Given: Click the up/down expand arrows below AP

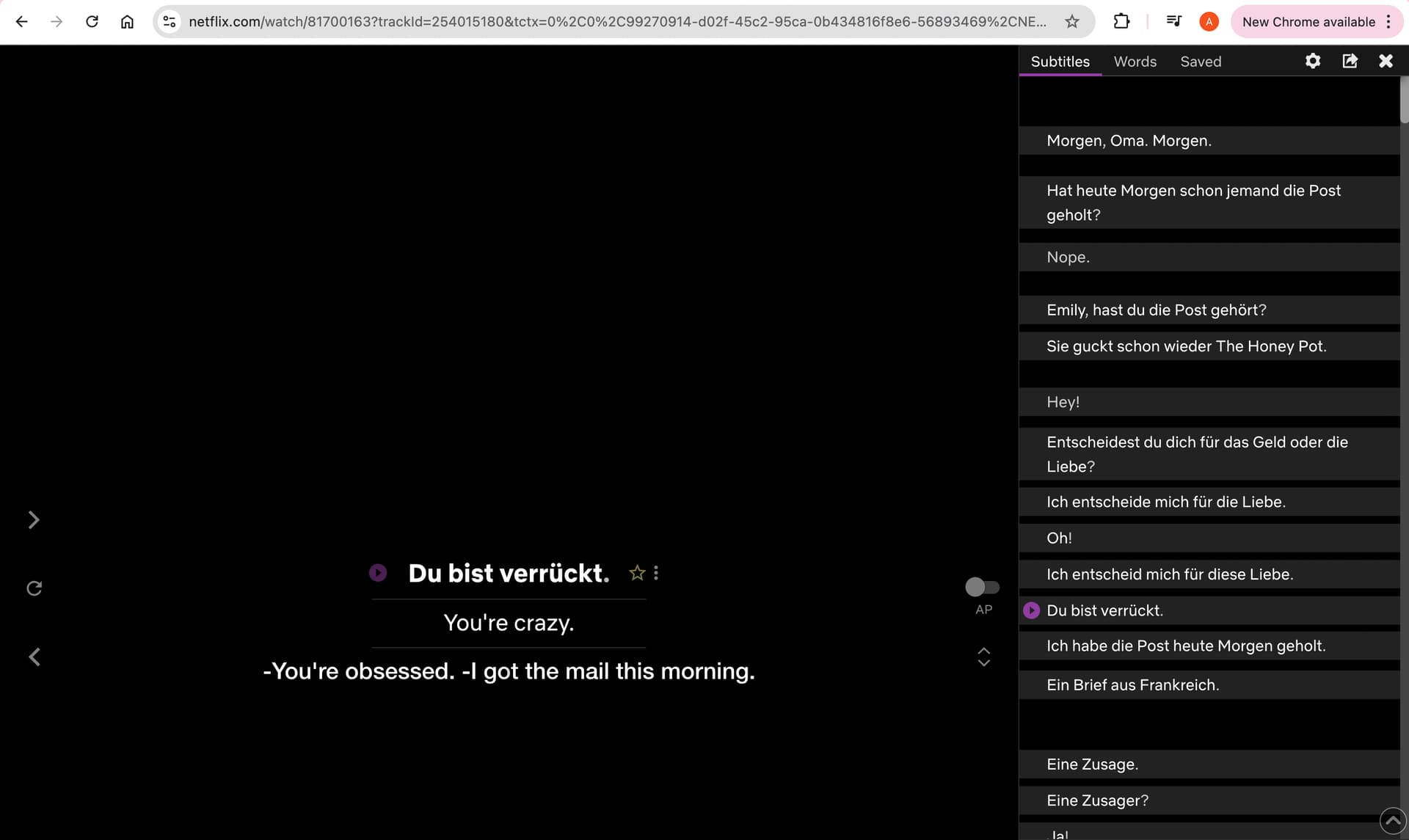Looking at the screenshot, I should (x=984, y=657).
